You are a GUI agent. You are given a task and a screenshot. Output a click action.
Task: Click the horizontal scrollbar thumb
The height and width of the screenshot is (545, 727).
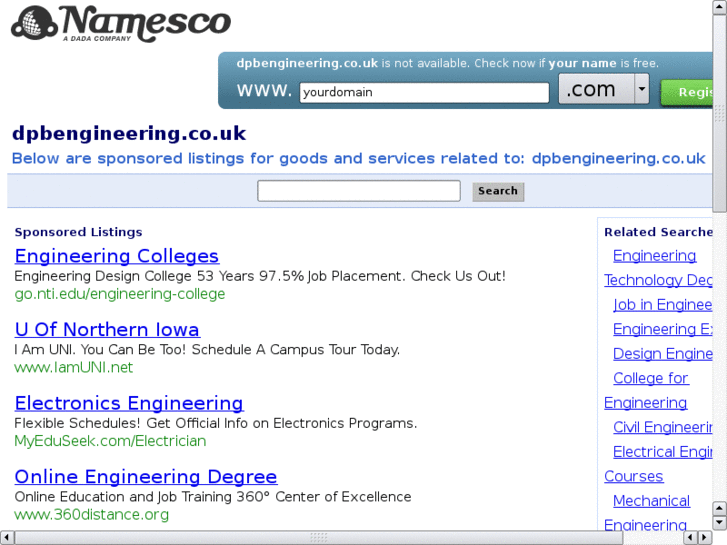coord(319,538)
